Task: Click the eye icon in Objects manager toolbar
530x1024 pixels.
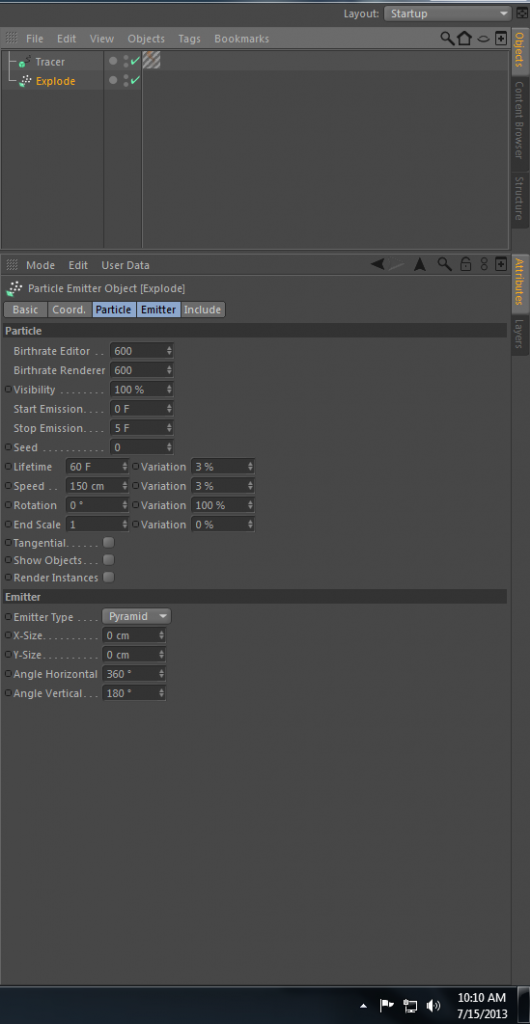Action: [x=483, y=39]
